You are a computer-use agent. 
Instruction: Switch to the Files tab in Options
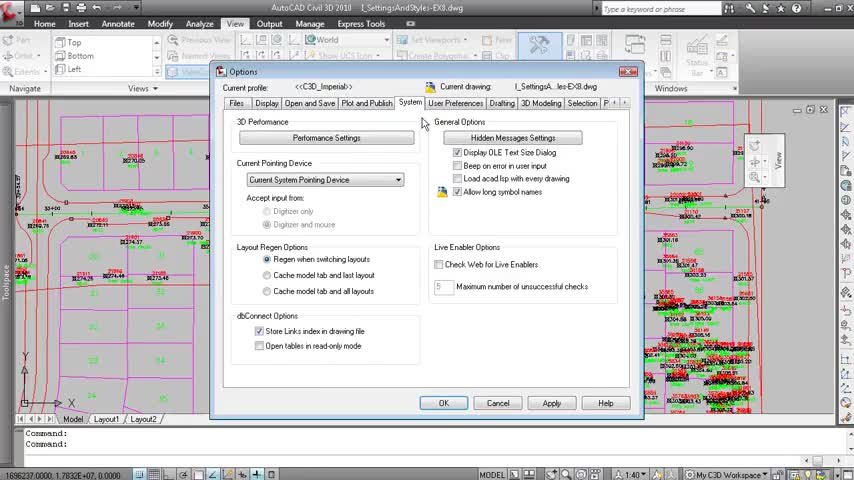tap(236, 103)
